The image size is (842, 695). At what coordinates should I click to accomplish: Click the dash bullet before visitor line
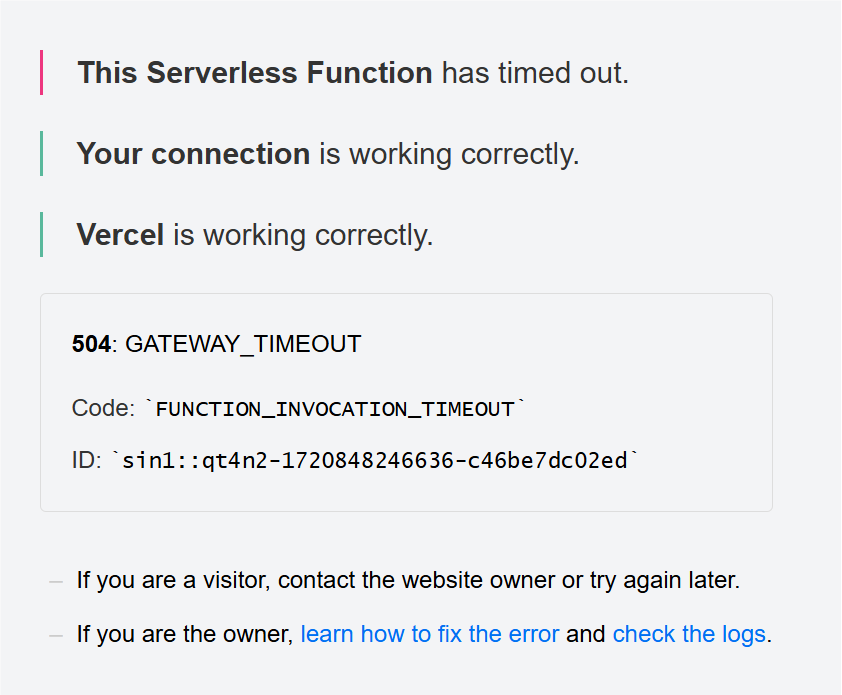tap(56, 582)
